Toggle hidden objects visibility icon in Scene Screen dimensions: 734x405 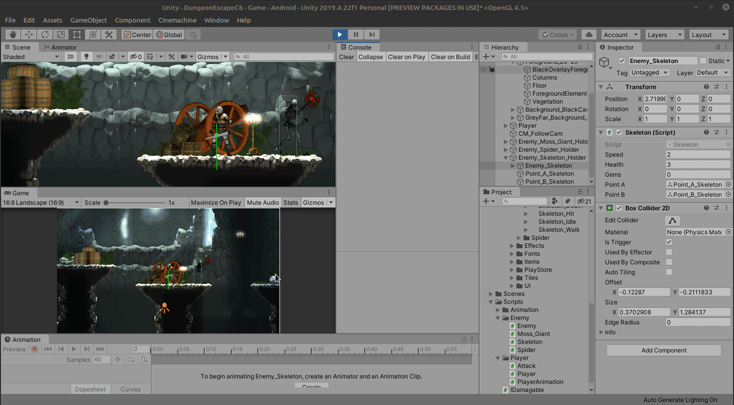pyautogui.click(x=136, y=57)
